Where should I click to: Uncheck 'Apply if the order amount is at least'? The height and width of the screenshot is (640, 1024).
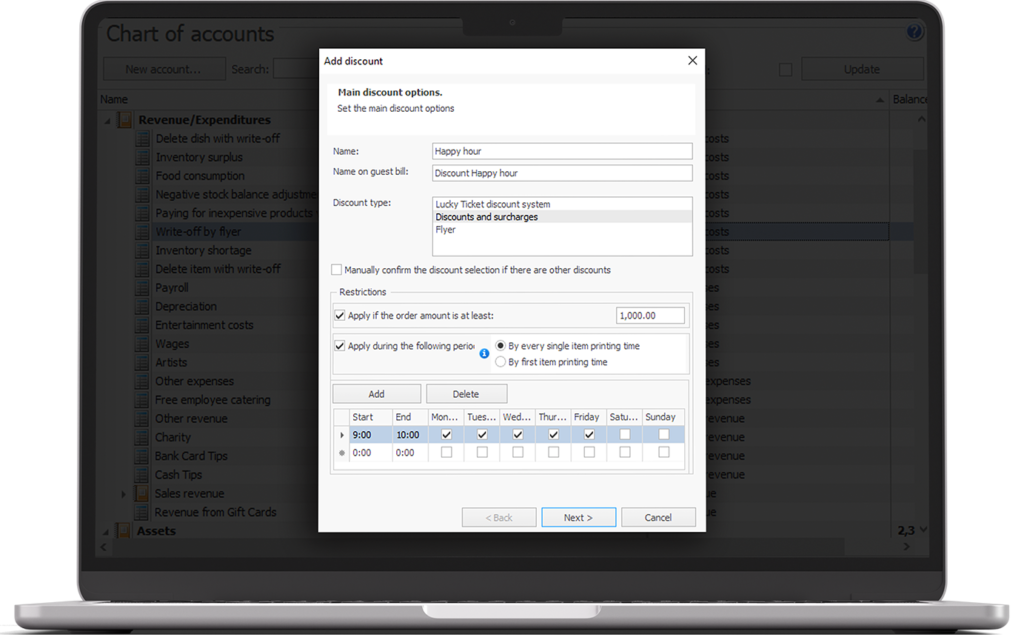[x=340, y=315]
